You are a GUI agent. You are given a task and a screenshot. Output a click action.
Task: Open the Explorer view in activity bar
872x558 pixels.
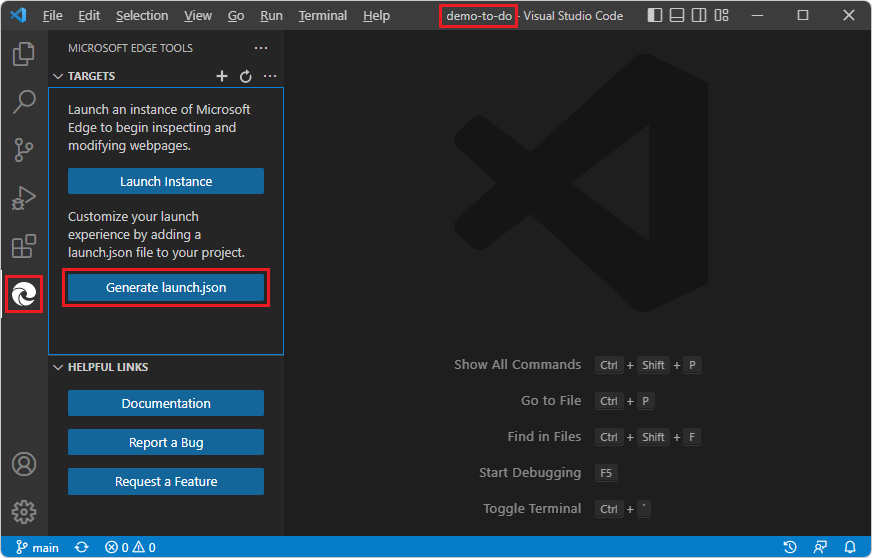pos(24,54)
